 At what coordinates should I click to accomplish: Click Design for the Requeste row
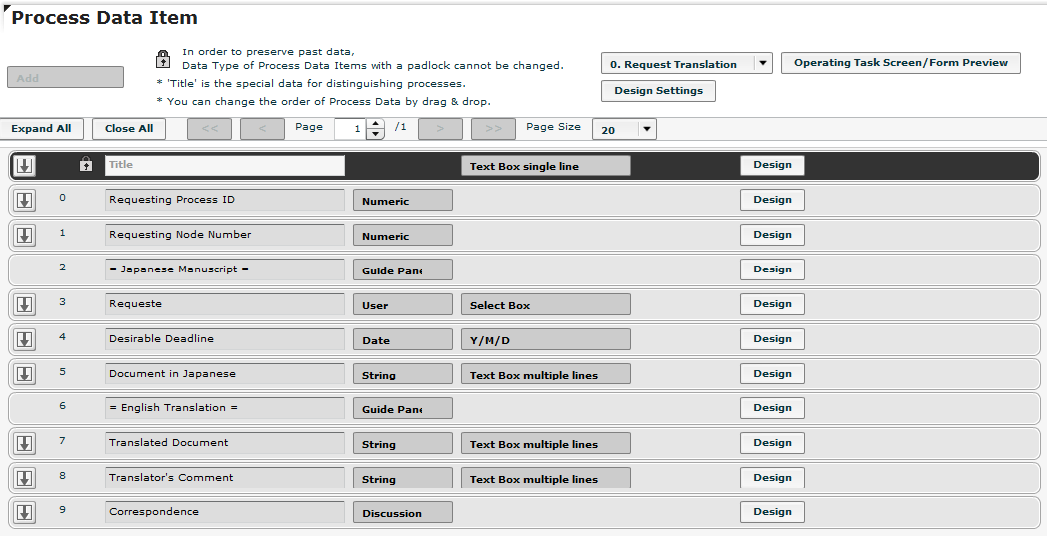click(x=772, y=304)
